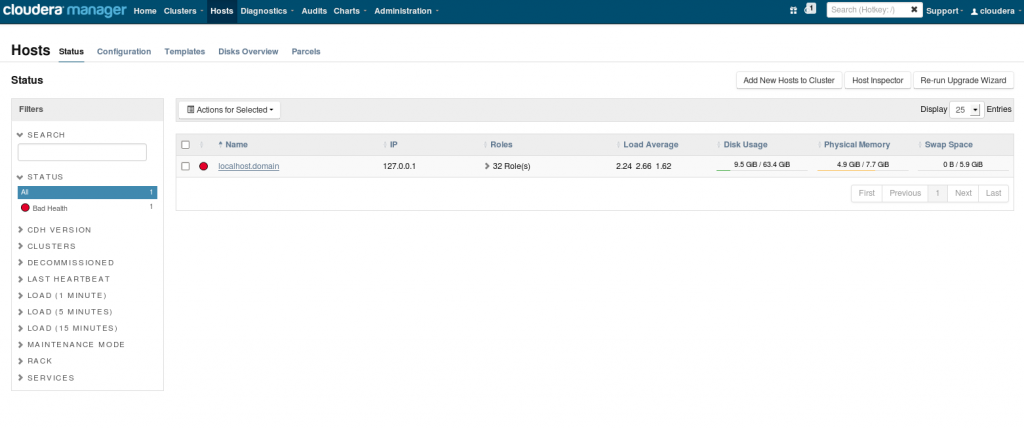
Task: Sort hosts by Name column arrow
Action: (x=220, y=144)
